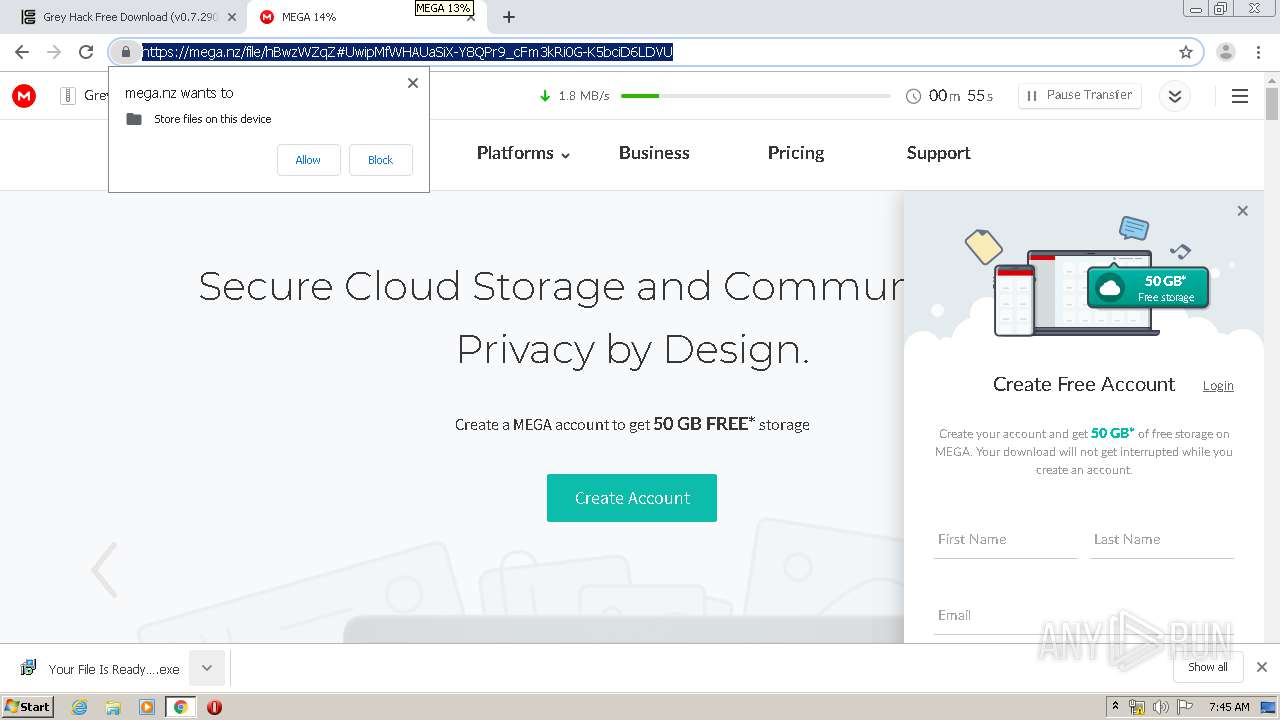The height and width of the screenshot is (720, 1280).
Task: Click the green download speed arrow
Action: click(x=545, y=96)
